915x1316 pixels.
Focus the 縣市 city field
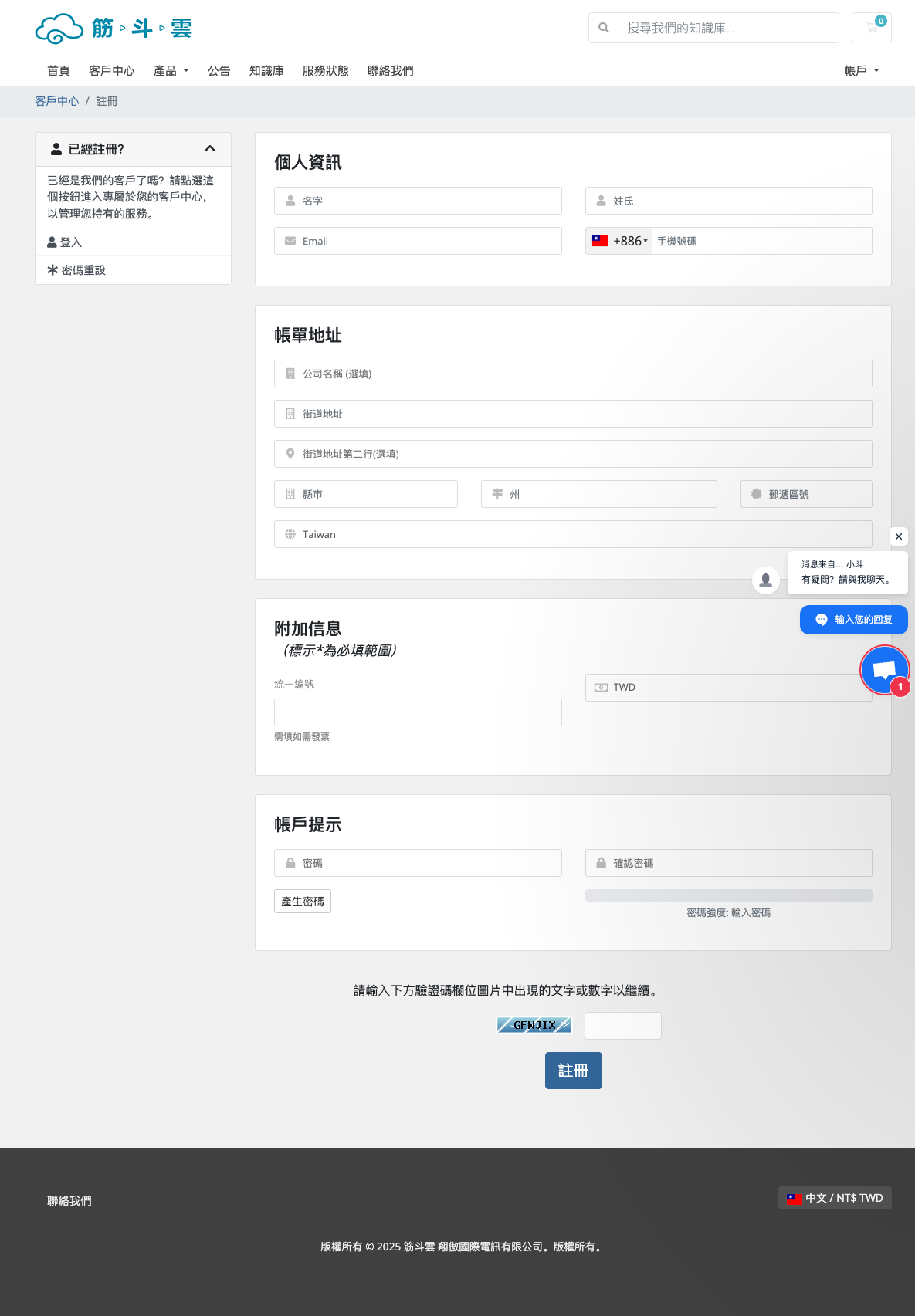[x=366, y=494]
